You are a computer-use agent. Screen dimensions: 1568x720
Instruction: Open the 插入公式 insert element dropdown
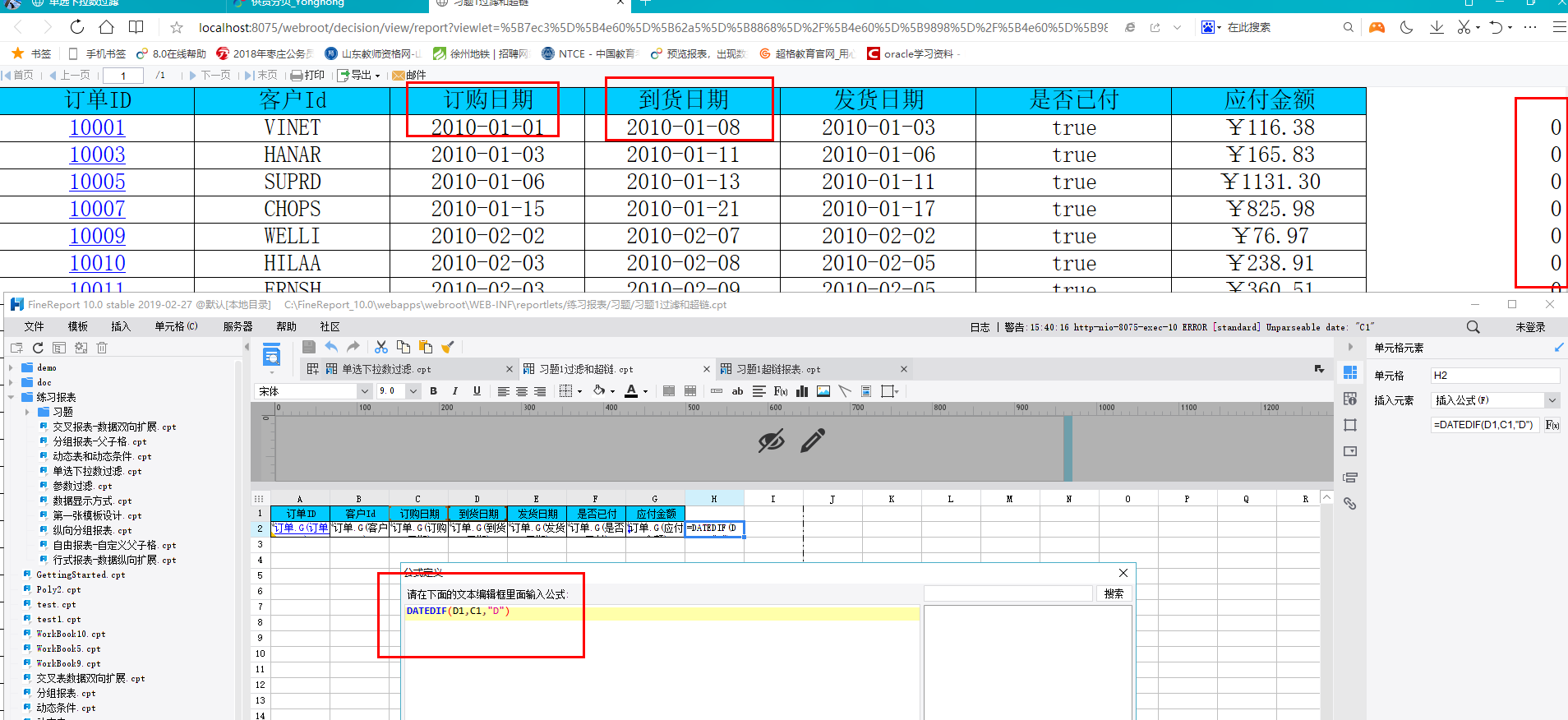tap(1552, 400)
